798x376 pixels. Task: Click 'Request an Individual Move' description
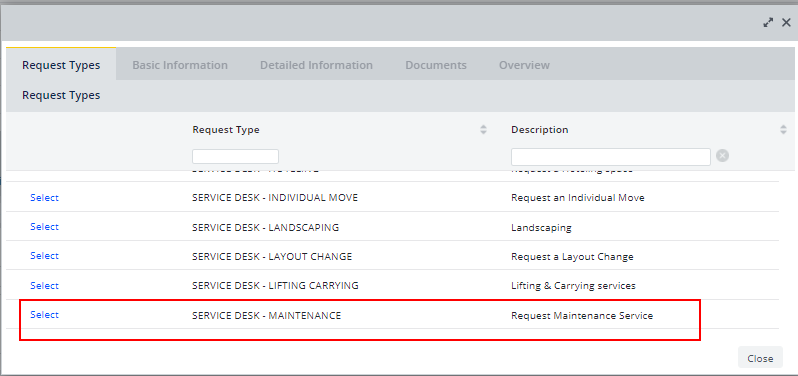[x=578, y=197]
